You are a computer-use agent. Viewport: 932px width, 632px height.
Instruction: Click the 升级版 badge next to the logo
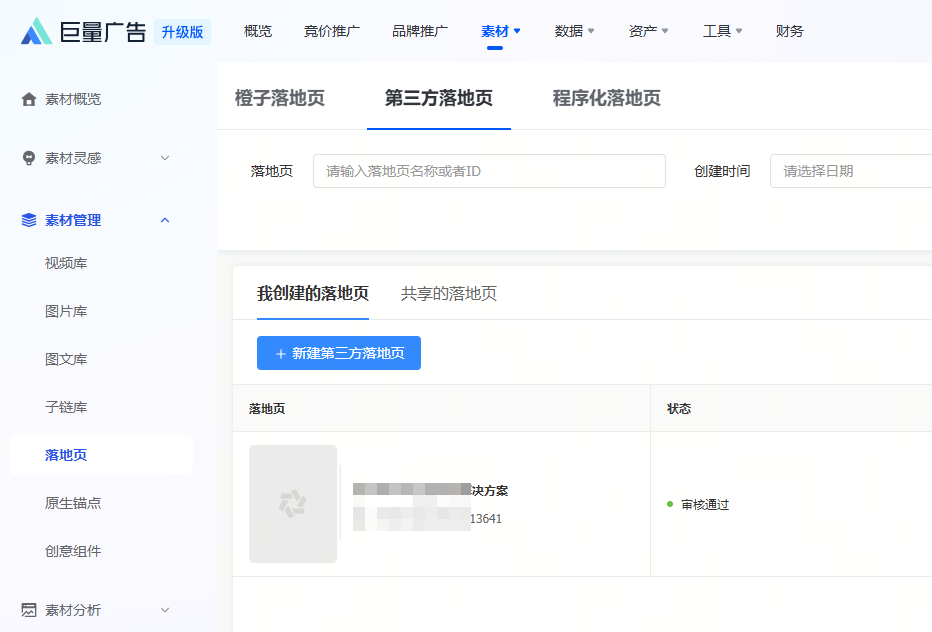pyautogui.click(x=180, y=31)
